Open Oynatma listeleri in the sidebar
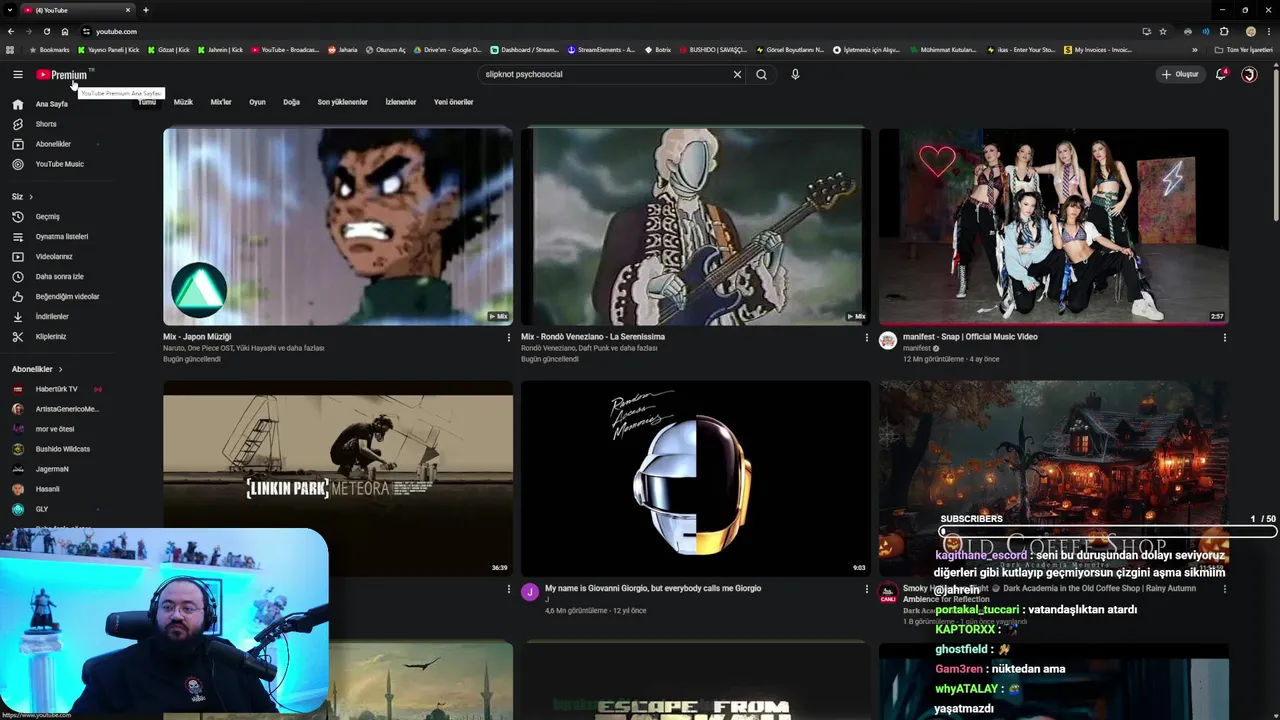1280x720 pixels. tap(60, 236)
